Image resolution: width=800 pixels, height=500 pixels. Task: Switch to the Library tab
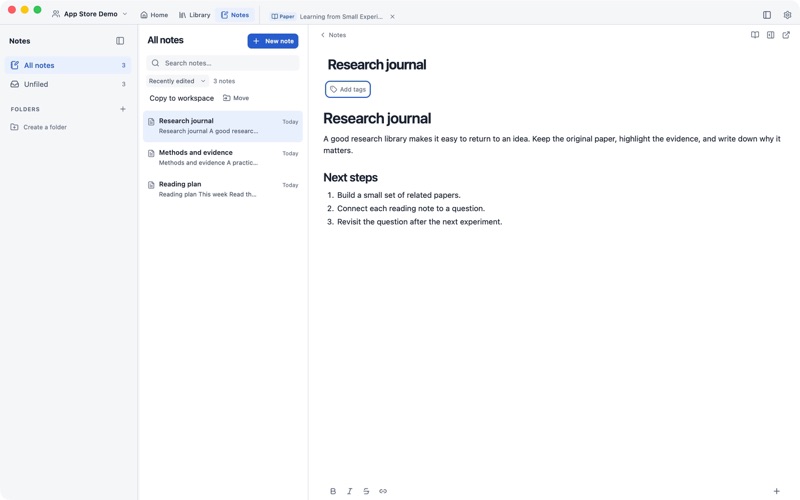[194, 15]
